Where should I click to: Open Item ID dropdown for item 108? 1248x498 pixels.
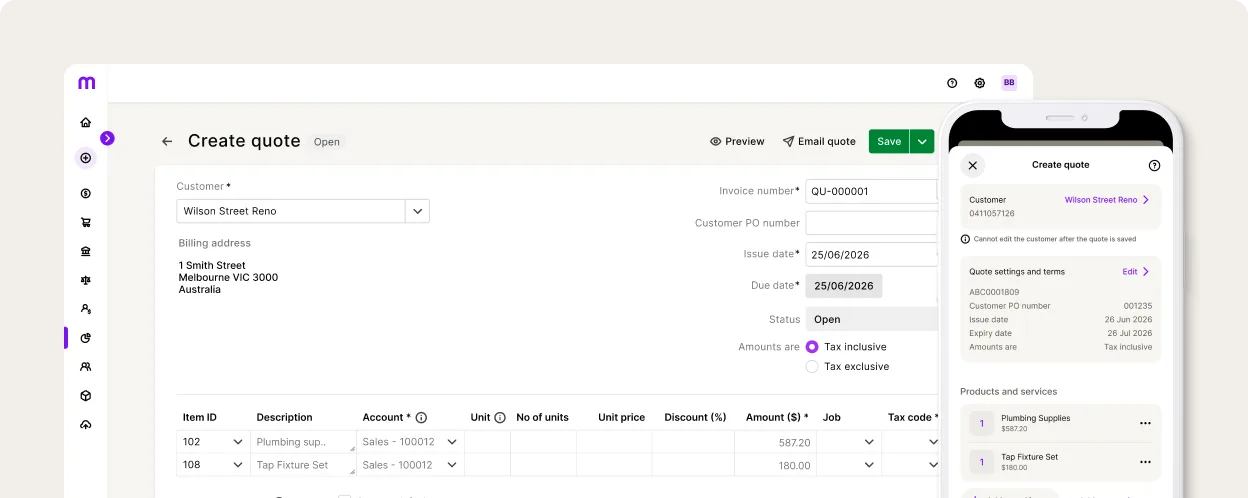pos(238,465)
